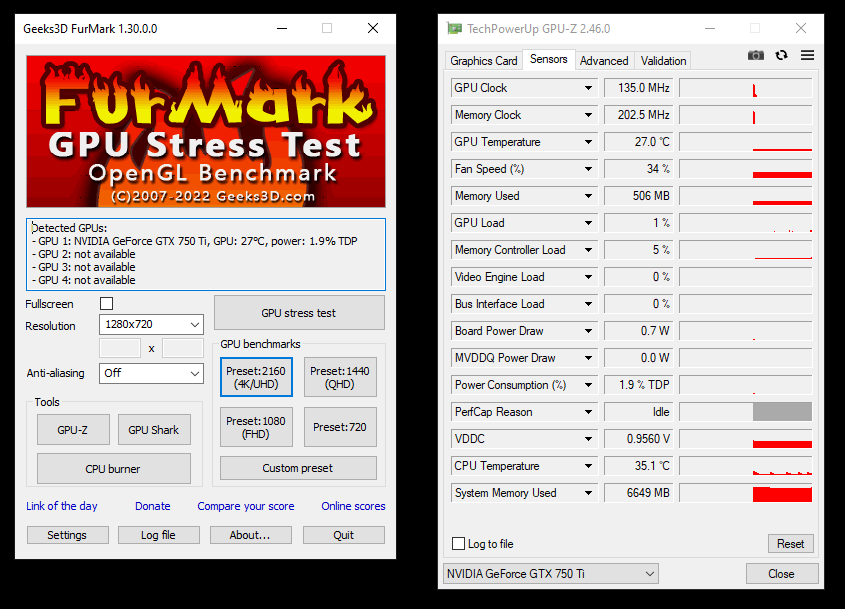Expand the GPU Temperature sensor dropdown
The image size is (845, 609).
point(588,142)
